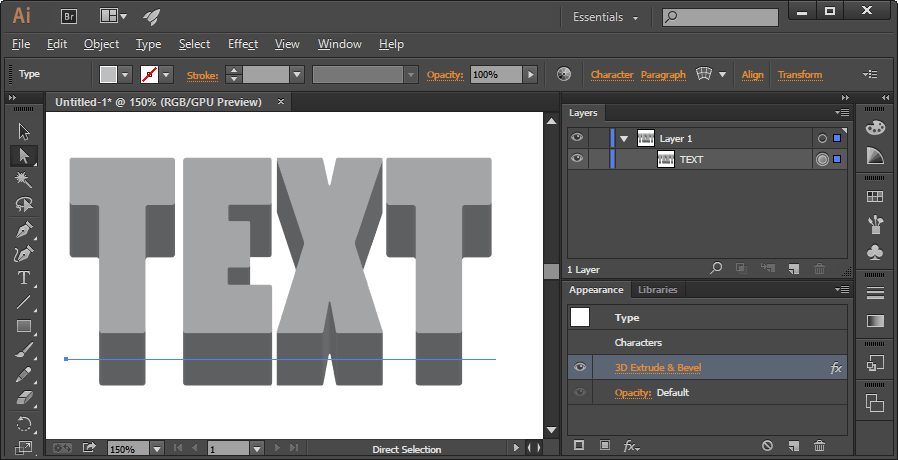Viewport: 898px width, 460px height.
Task: Select the Type tool
Action: pos(23,278)
